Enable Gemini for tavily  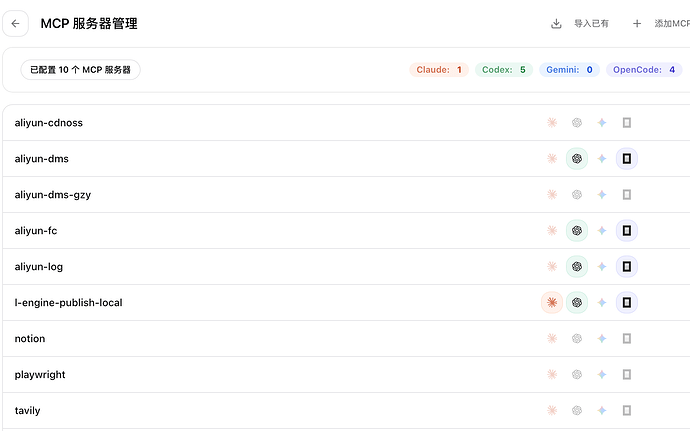pyautogui.click(x=602, y=411)
